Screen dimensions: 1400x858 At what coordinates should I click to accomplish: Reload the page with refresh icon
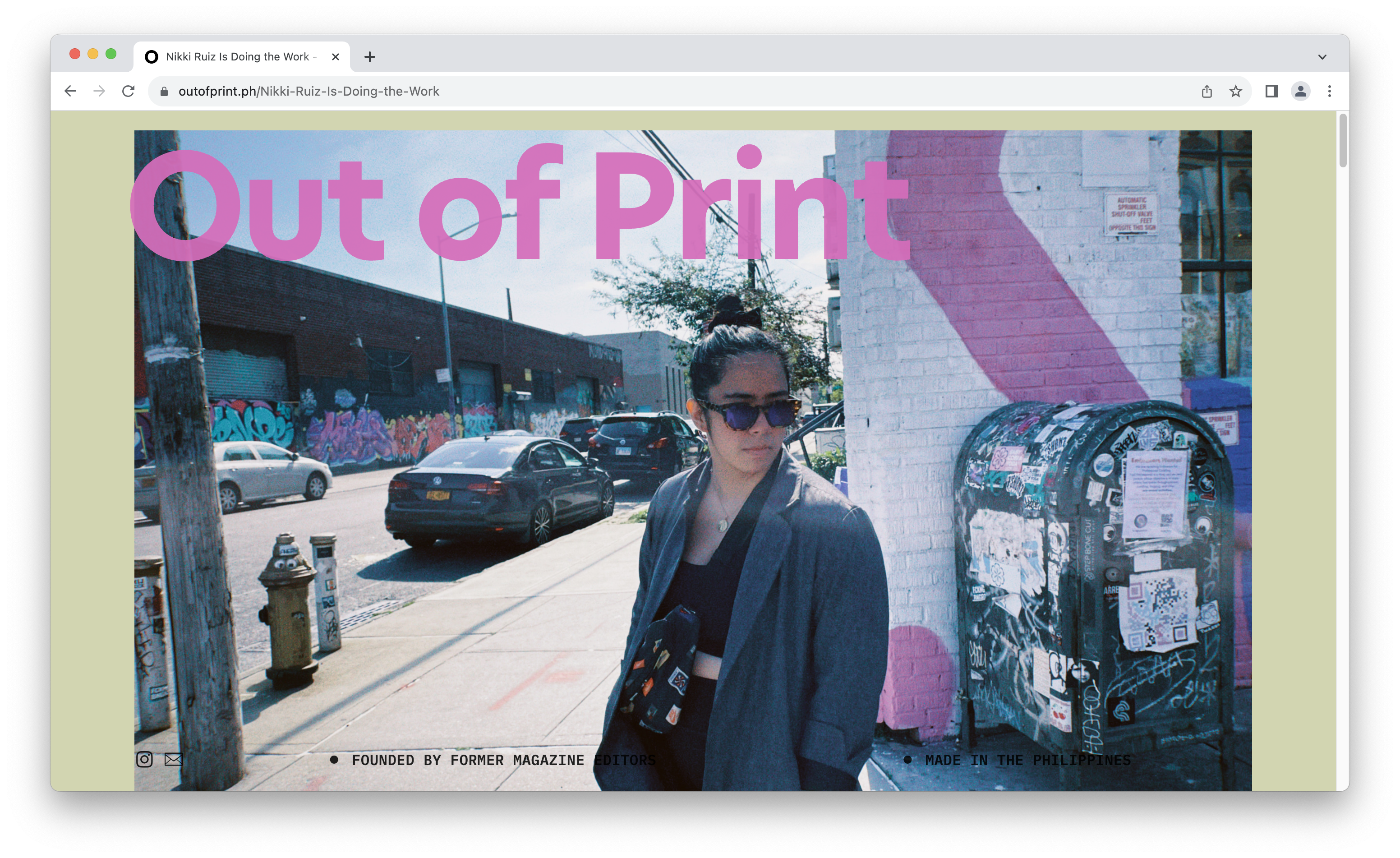tap(129, 91)
